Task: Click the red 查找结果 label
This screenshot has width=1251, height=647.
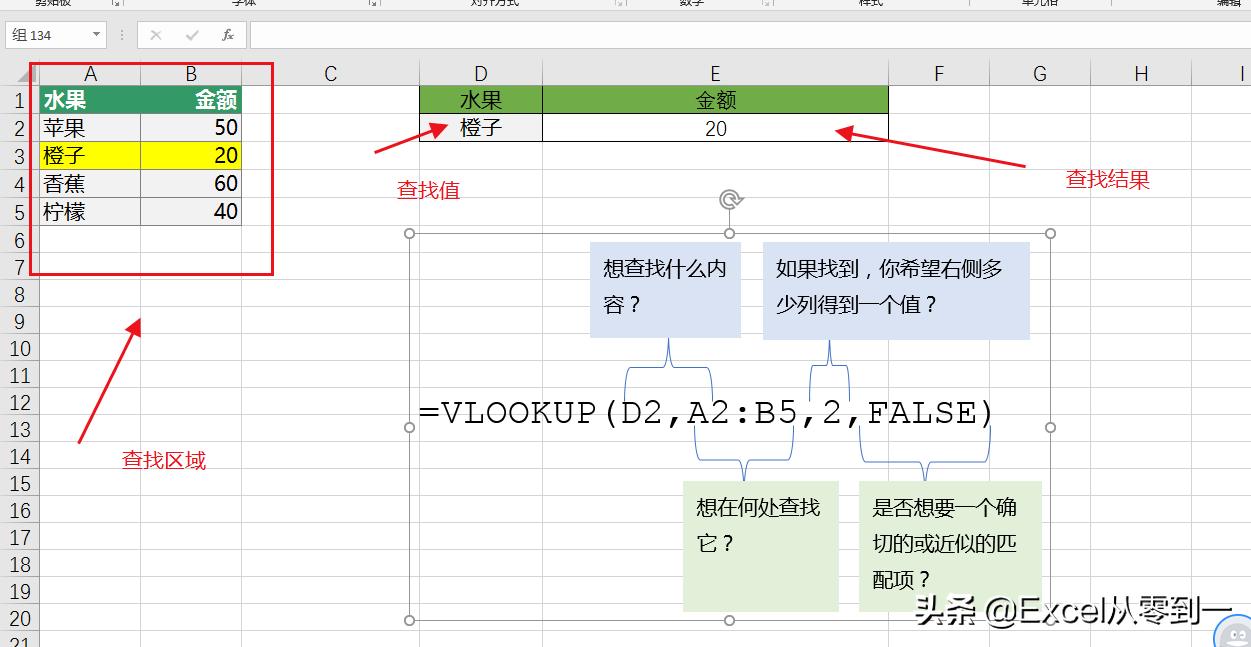Action: pyautogui.click(x=1107, y=180)
